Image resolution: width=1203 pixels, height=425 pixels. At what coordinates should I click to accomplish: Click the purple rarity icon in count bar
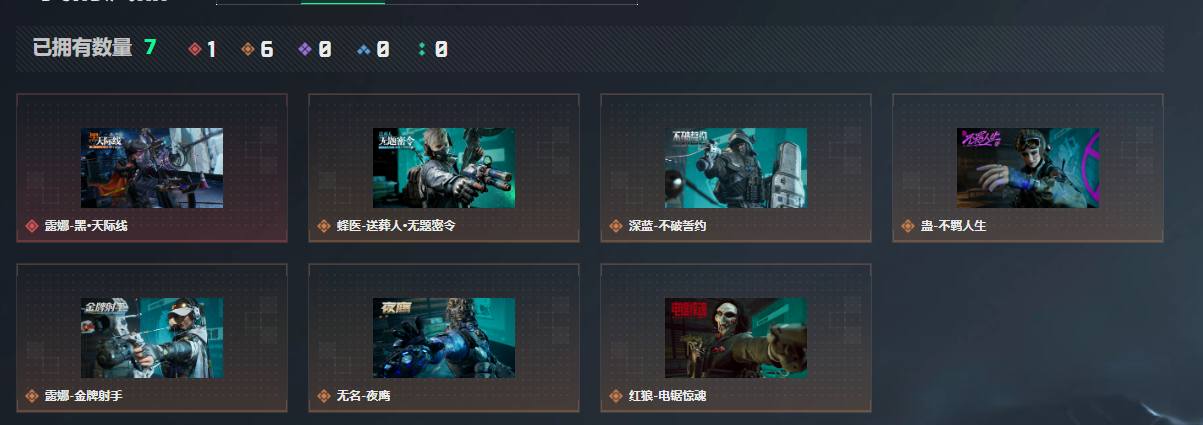click(305, 48)
